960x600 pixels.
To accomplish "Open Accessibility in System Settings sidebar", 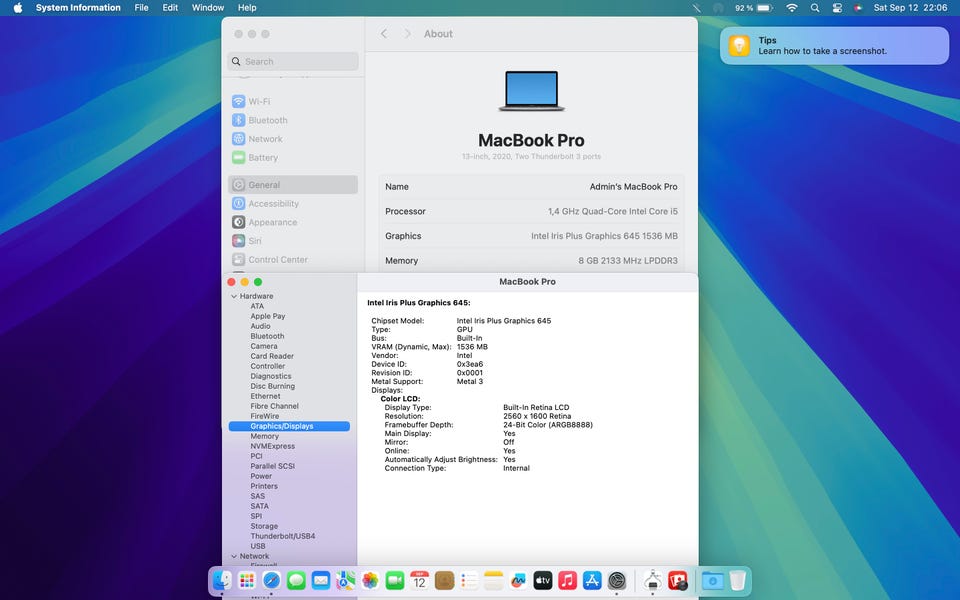I will pyautogui.click(x=293, y=203).
